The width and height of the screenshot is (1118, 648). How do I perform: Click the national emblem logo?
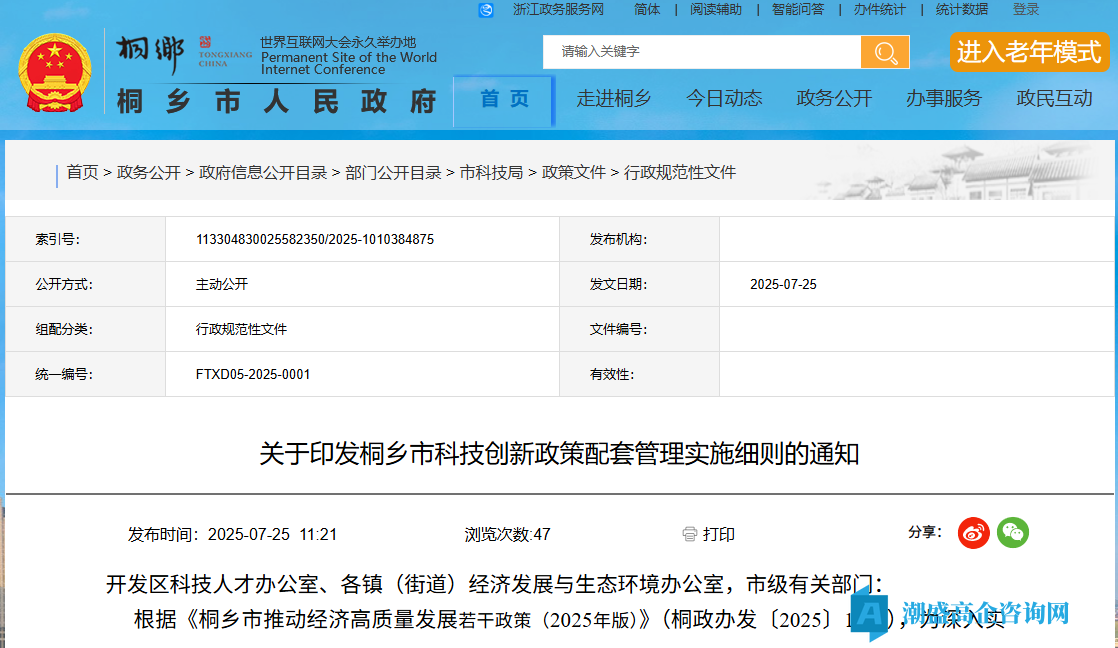click(x=54, y=73)
